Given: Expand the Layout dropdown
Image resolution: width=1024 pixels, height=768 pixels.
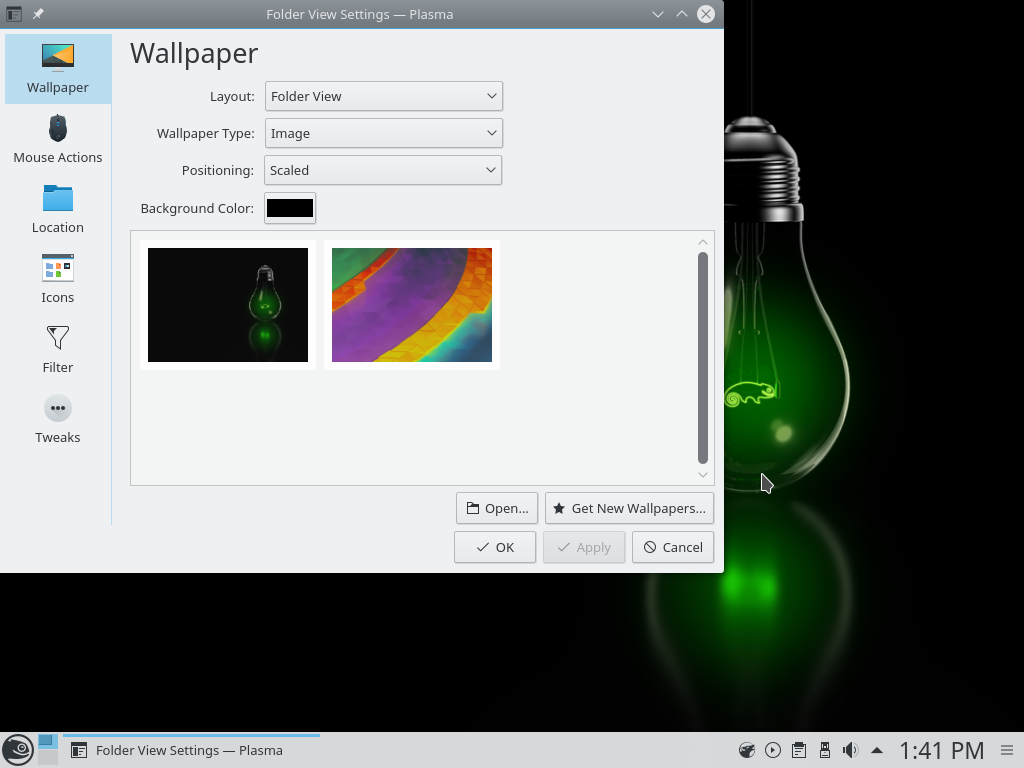Looking at the screenshot, I should coord(383,96).
